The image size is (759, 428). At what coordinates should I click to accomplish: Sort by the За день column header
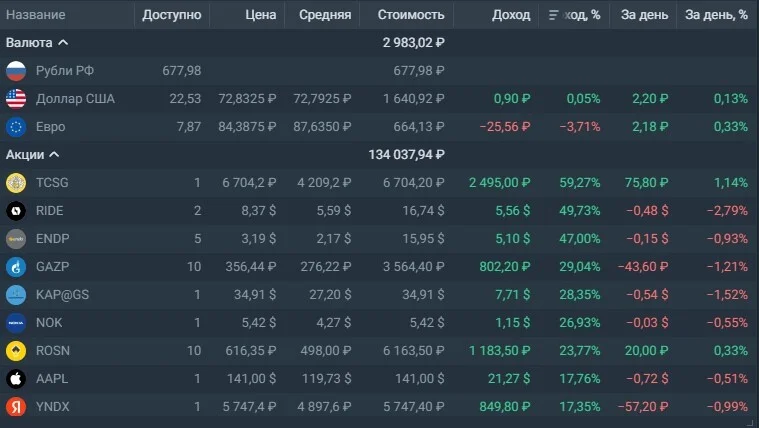[x=644, y=15]
